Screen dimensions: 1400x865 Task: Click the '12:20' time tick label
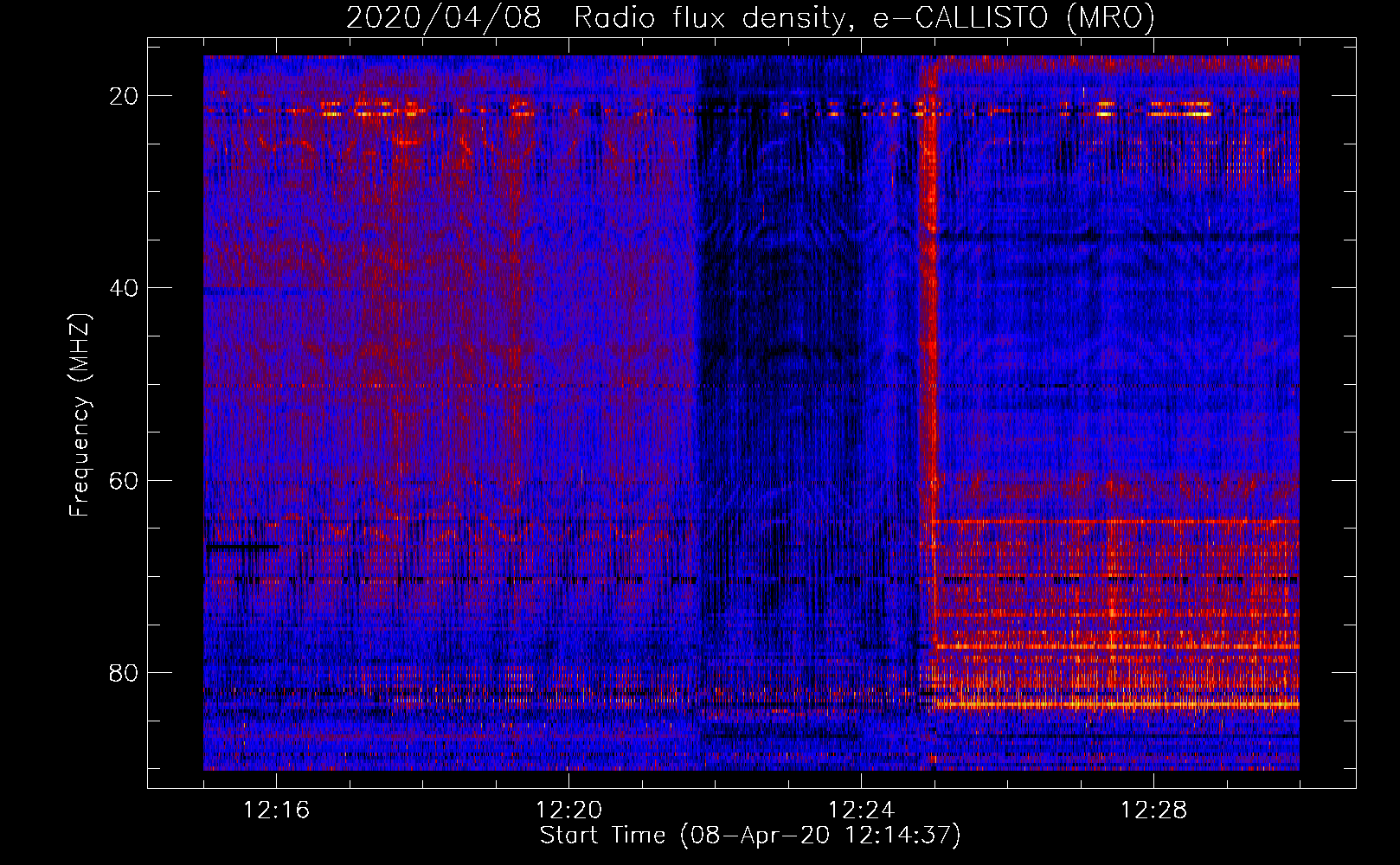point(569,811)
